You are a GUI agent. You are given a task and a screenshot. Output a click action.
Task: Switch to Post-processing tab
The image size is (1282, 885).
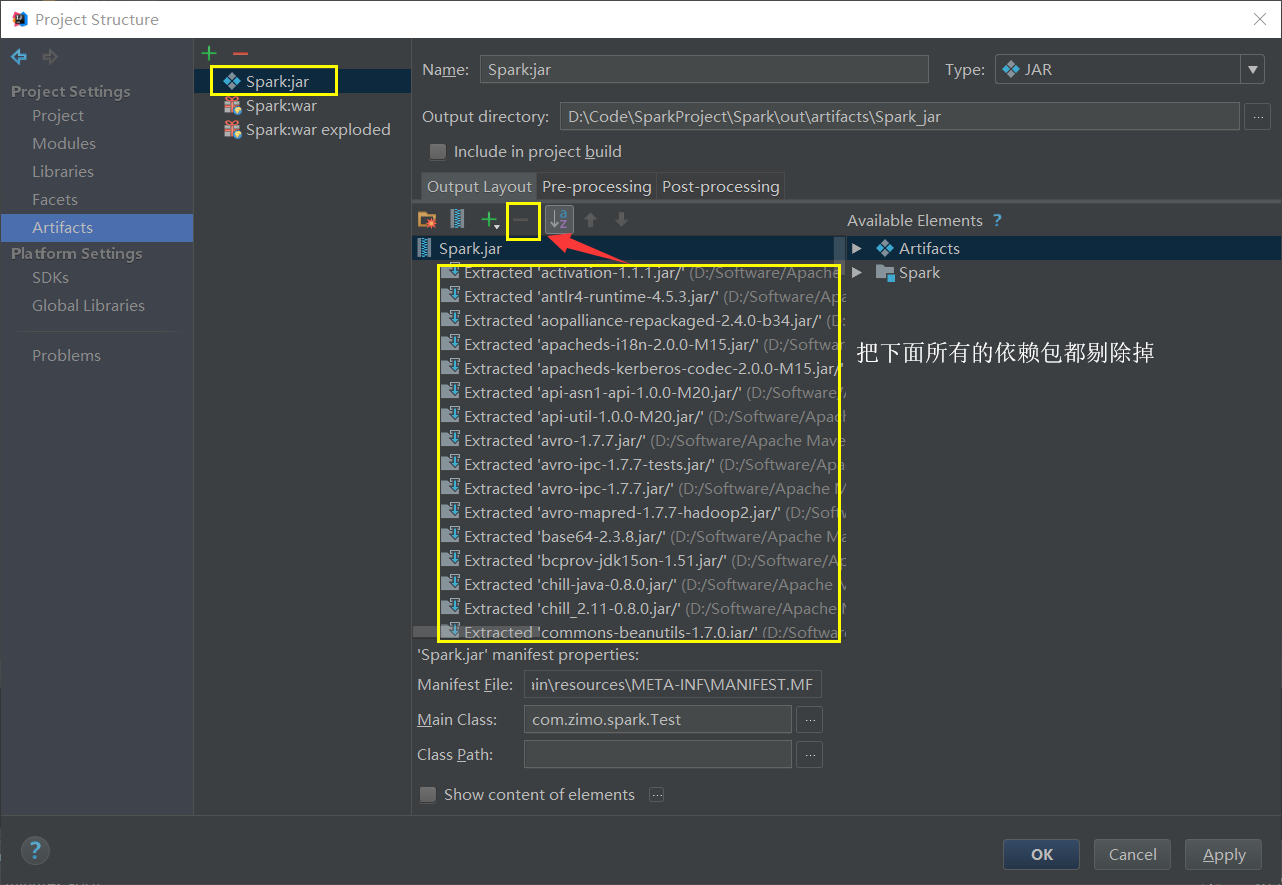721,186
